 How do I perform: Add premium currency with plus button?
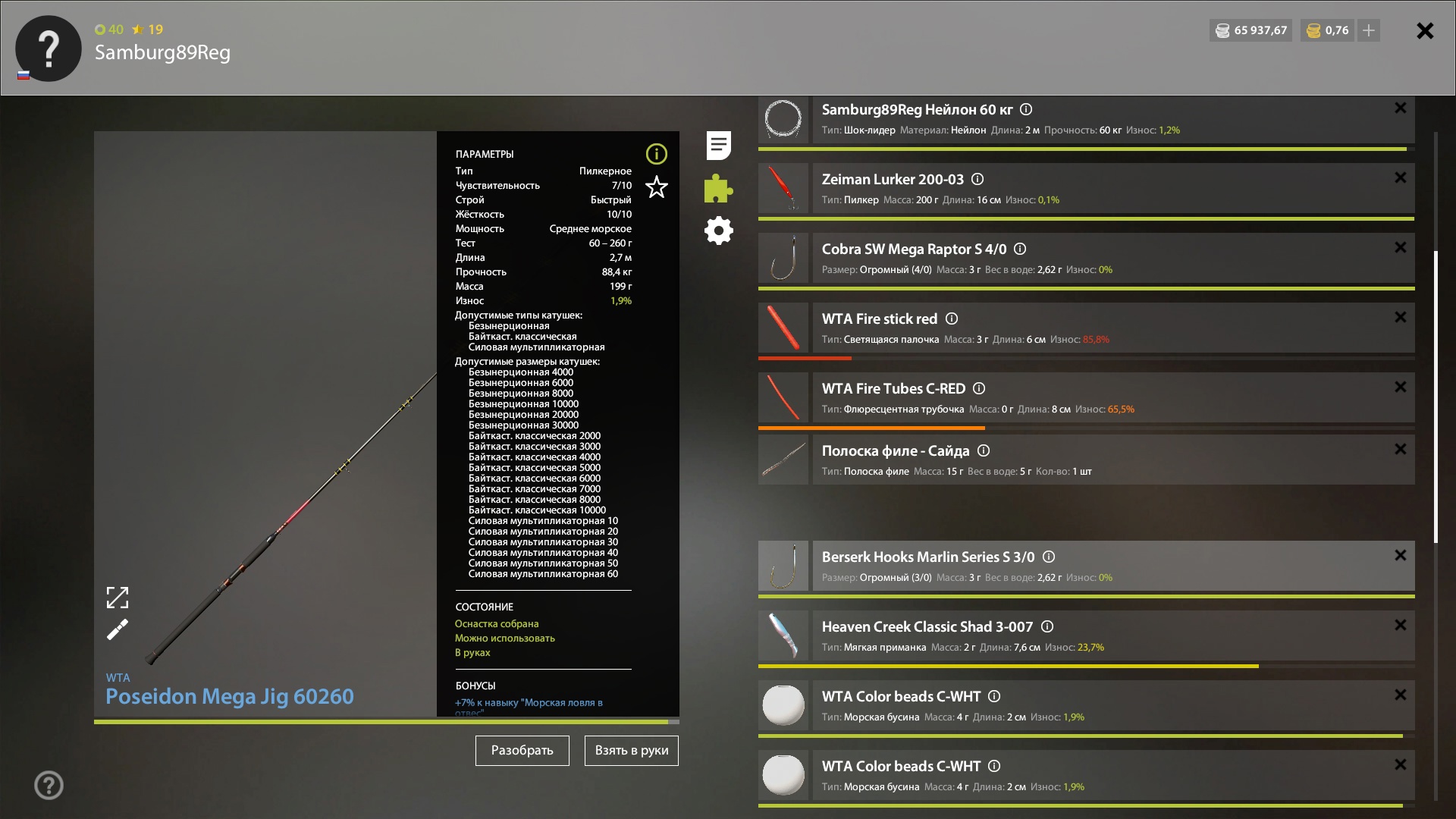1369,30
